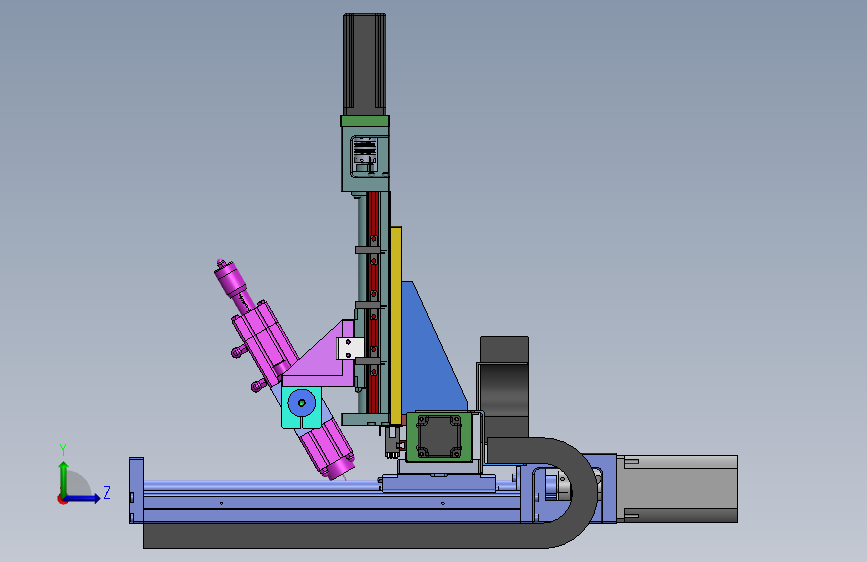Select the teal gearbox housing with the nameplate

(365, 159)
